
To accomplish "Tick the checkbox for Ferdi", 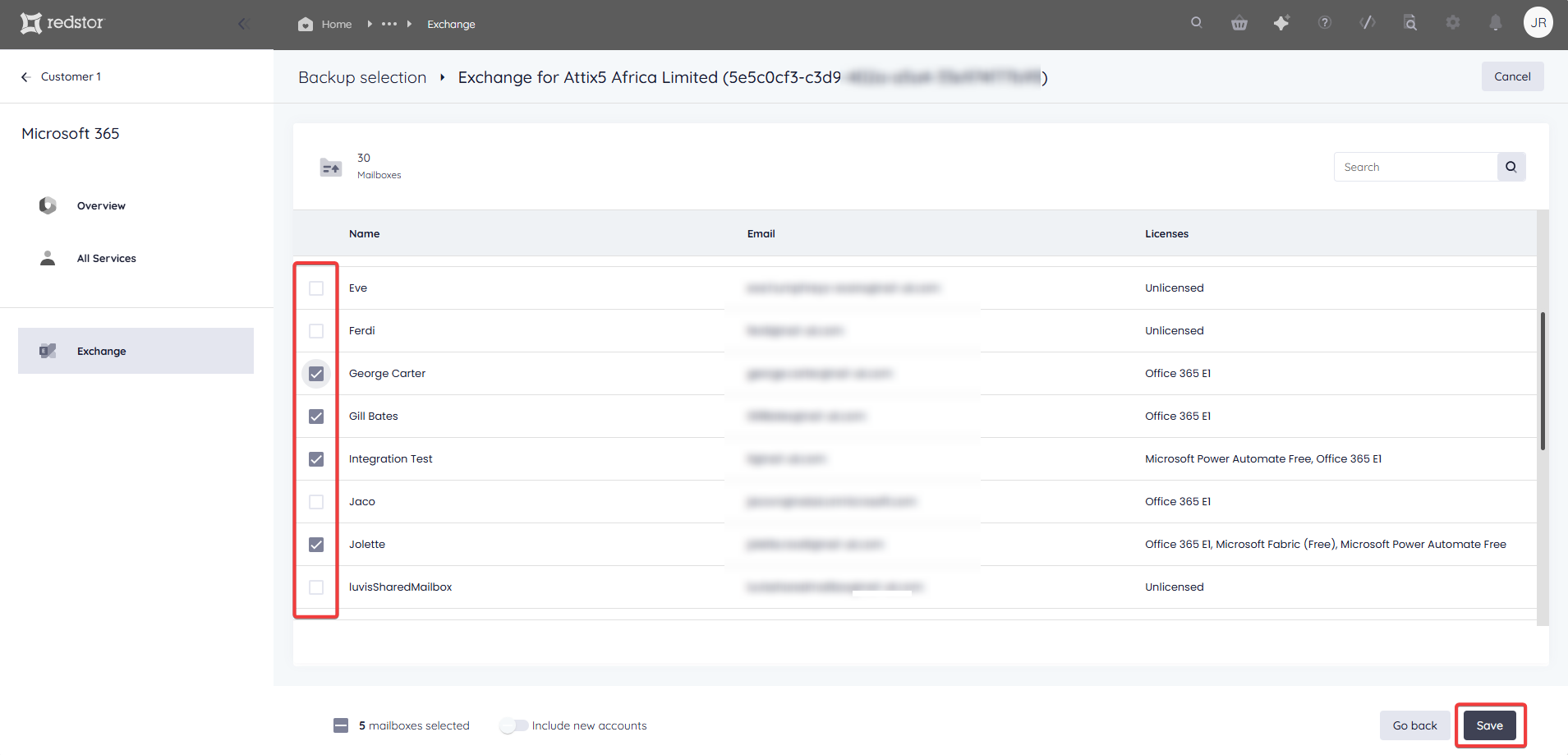I will [x=316, y=331].
